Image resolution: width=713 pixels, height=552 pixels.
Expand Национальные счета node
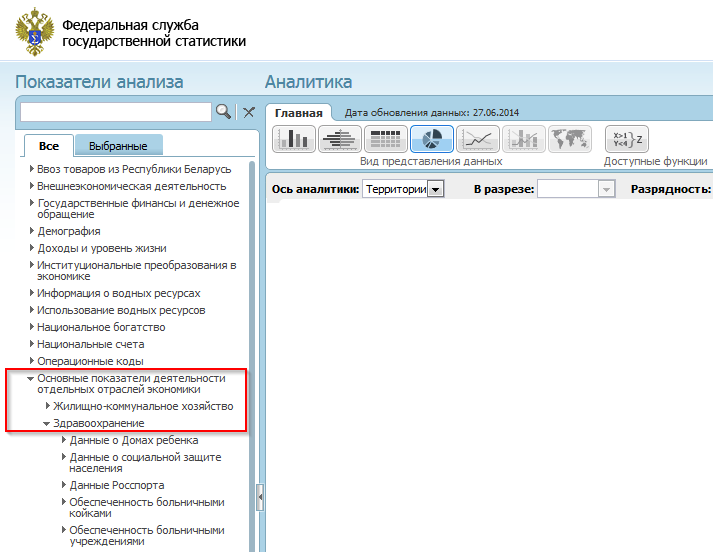(x=31, y=344)
